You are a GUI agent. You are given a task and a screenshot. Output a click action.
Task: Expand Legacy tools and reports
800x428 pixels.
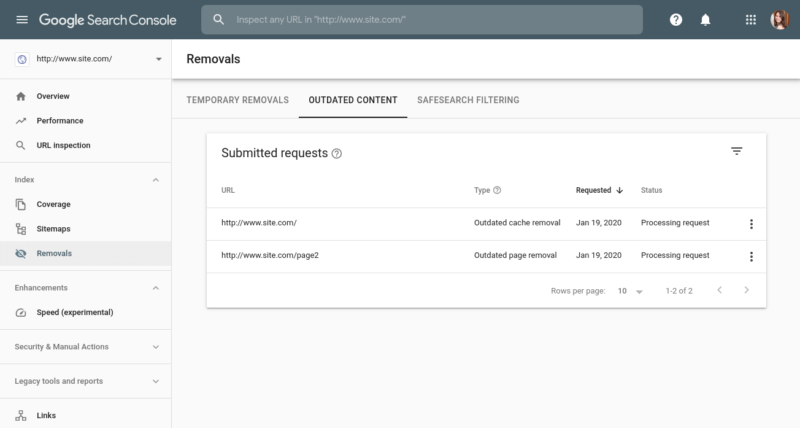tap(156, 382)
